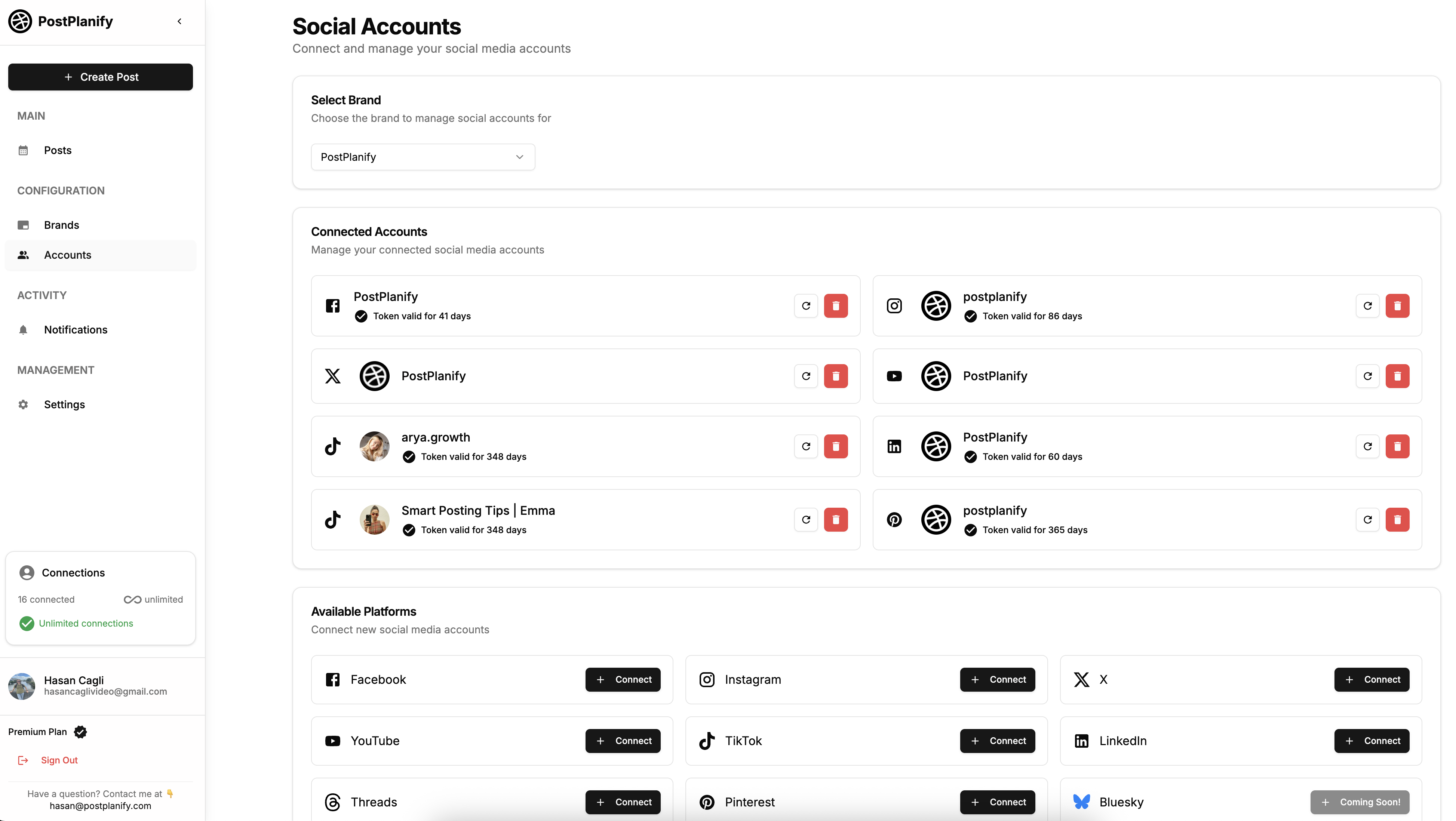Click the 'Connected Accounts' heading
The image size is (1456, 821).
point(369,232)
